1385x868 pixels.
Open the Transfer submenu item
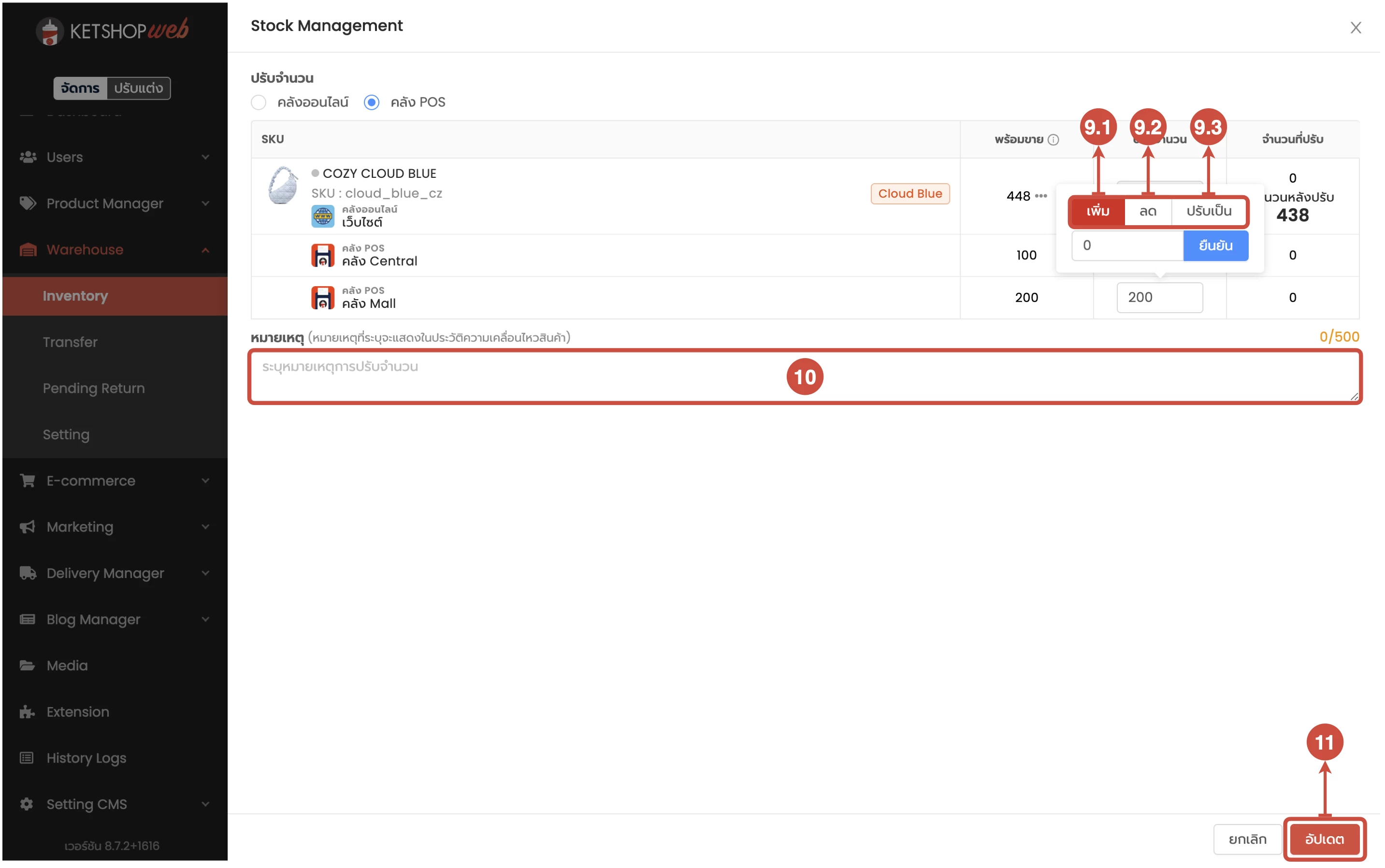tap(70, 342)
